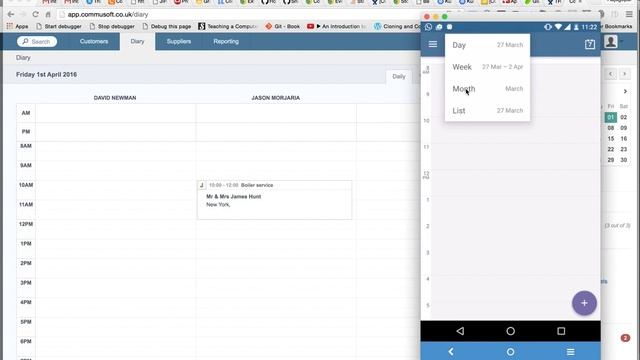Open the Apps bookmarks shortcut
This screenshot has height=360, width=640.
(17, 26)
